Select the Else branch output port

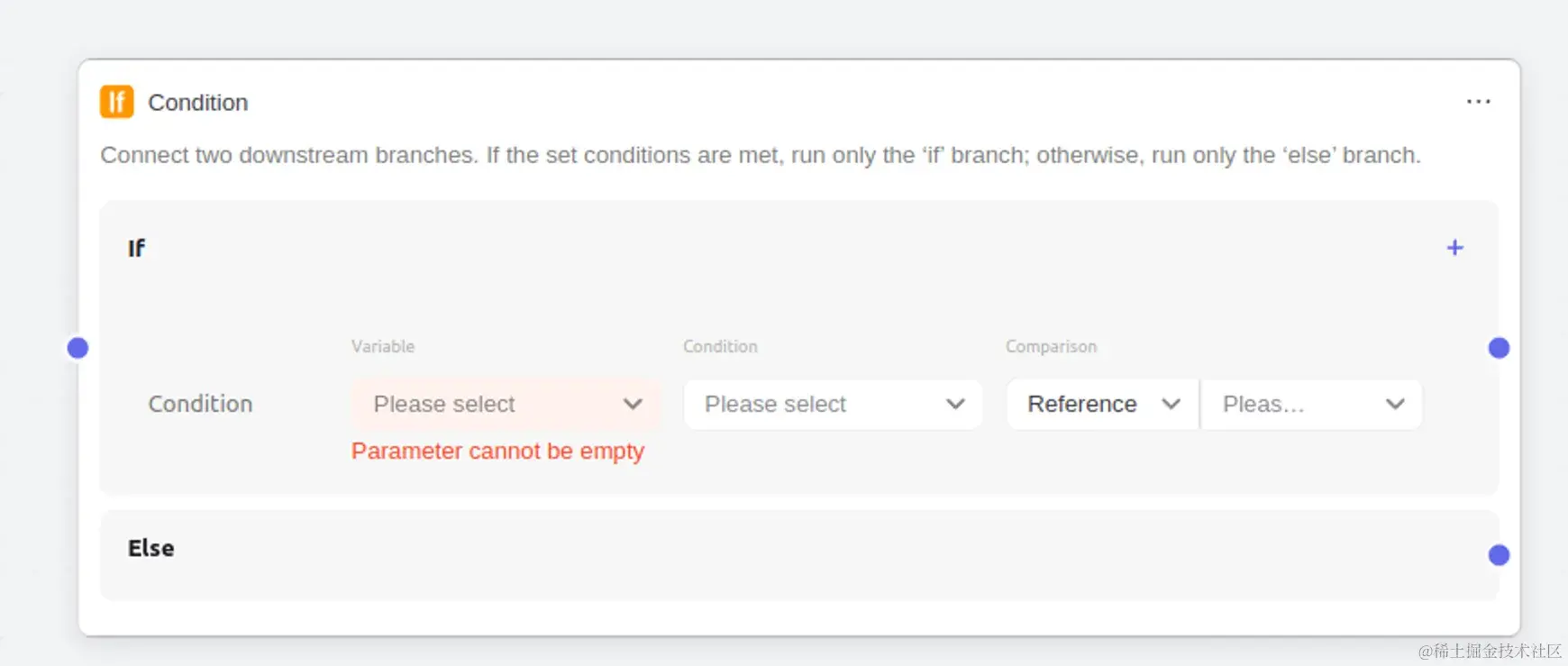tap(1499, 555)
